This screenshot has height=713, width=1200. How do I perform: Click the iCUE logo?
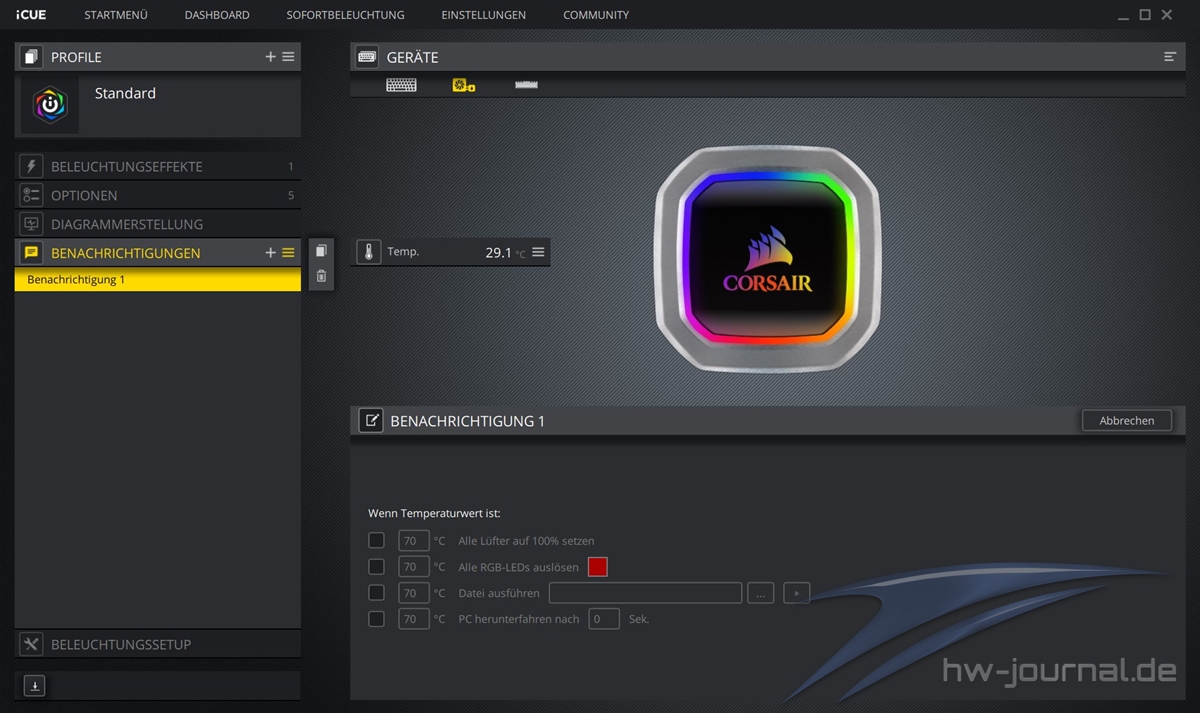point(30,15)
